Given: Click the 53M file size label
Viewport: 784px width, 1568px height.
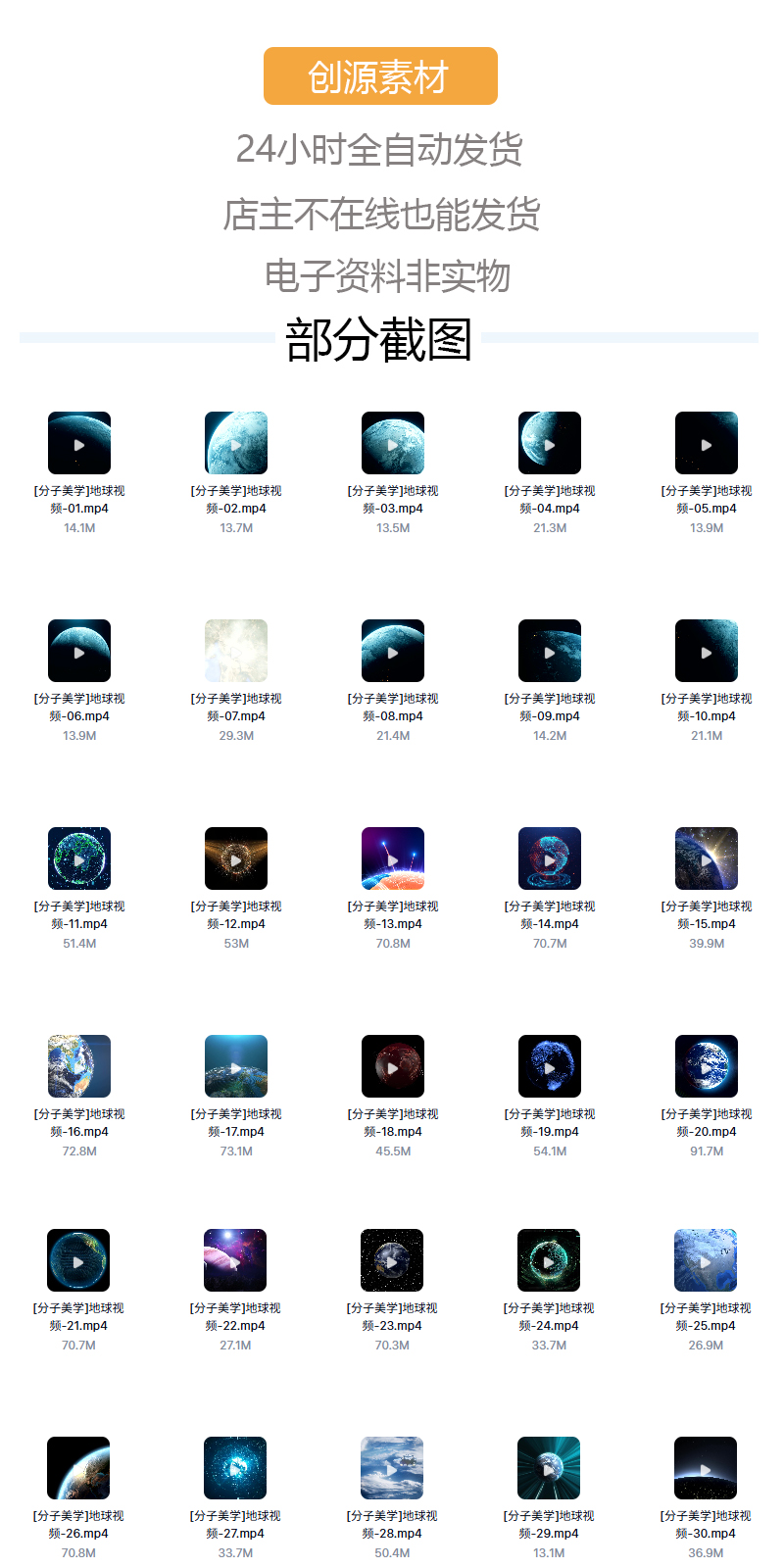Looking at the screenshot, I should pos(236,944).
